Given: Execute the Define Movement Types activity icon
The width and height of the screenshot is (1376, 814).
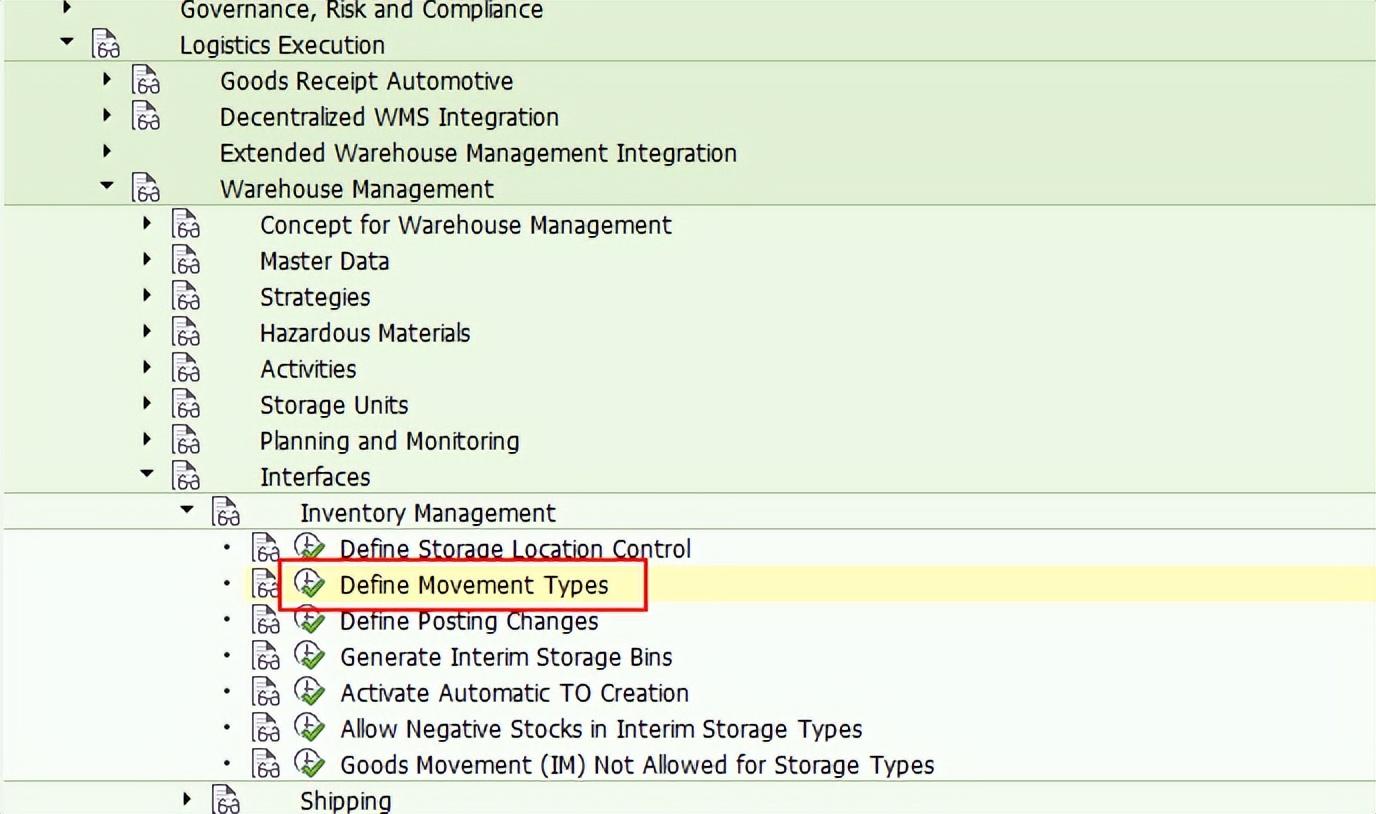Looking at the screenshot, I should coord(309,585).
